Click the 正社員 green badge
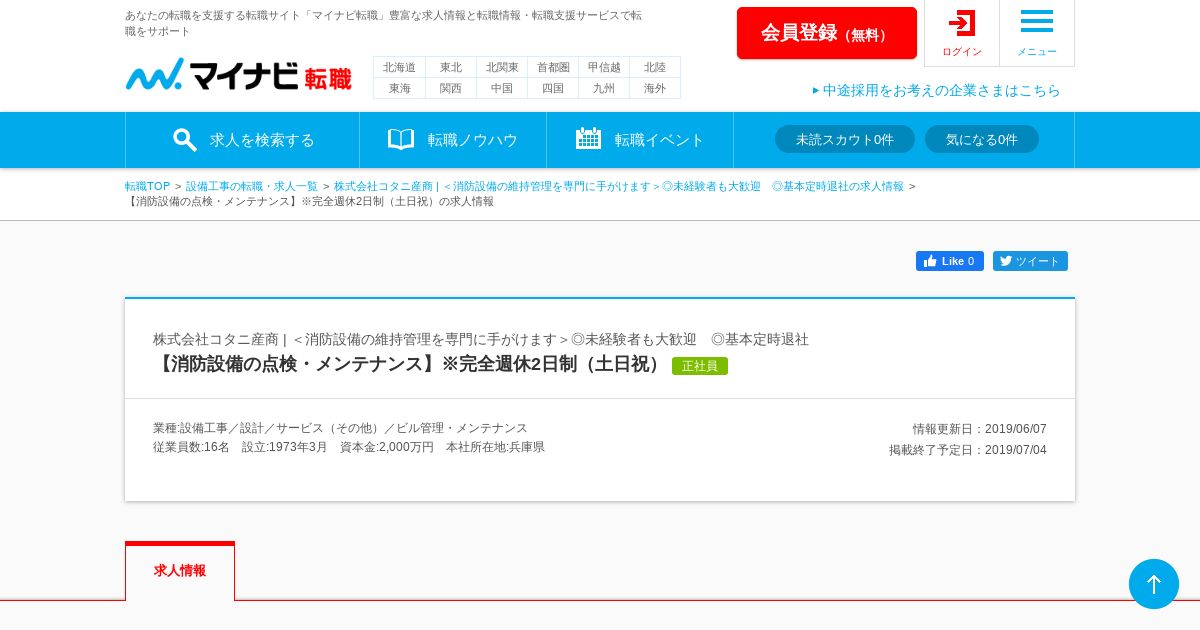This screenshot has height=630, width=1200. click(700, 366)
